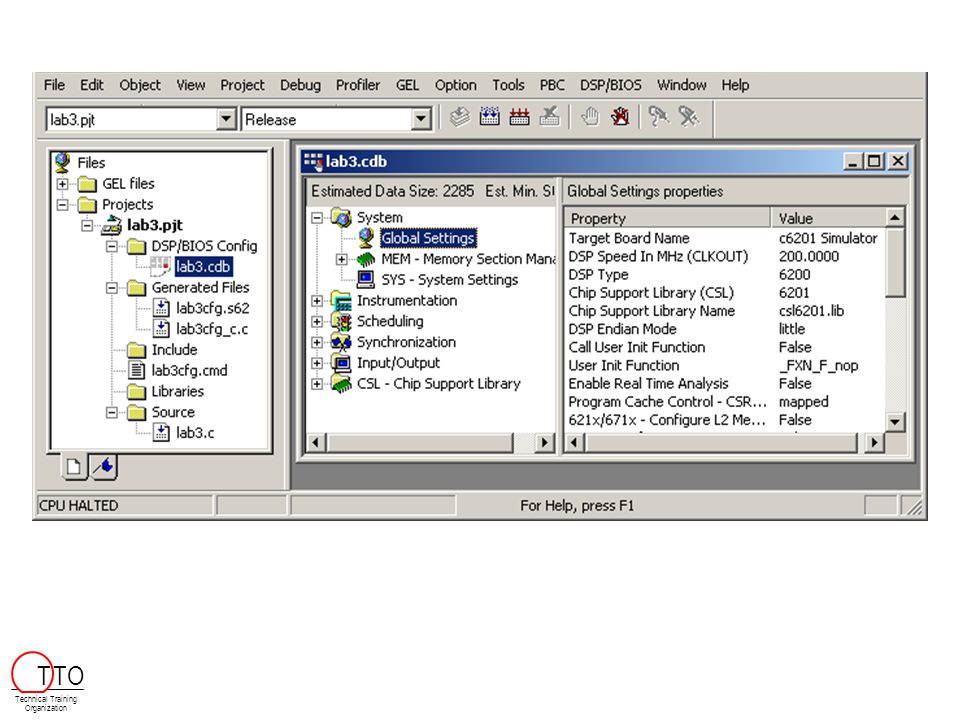This screenshot has height=720, width=960.
Task: Click the Property column header
Action: pos(668,218)
